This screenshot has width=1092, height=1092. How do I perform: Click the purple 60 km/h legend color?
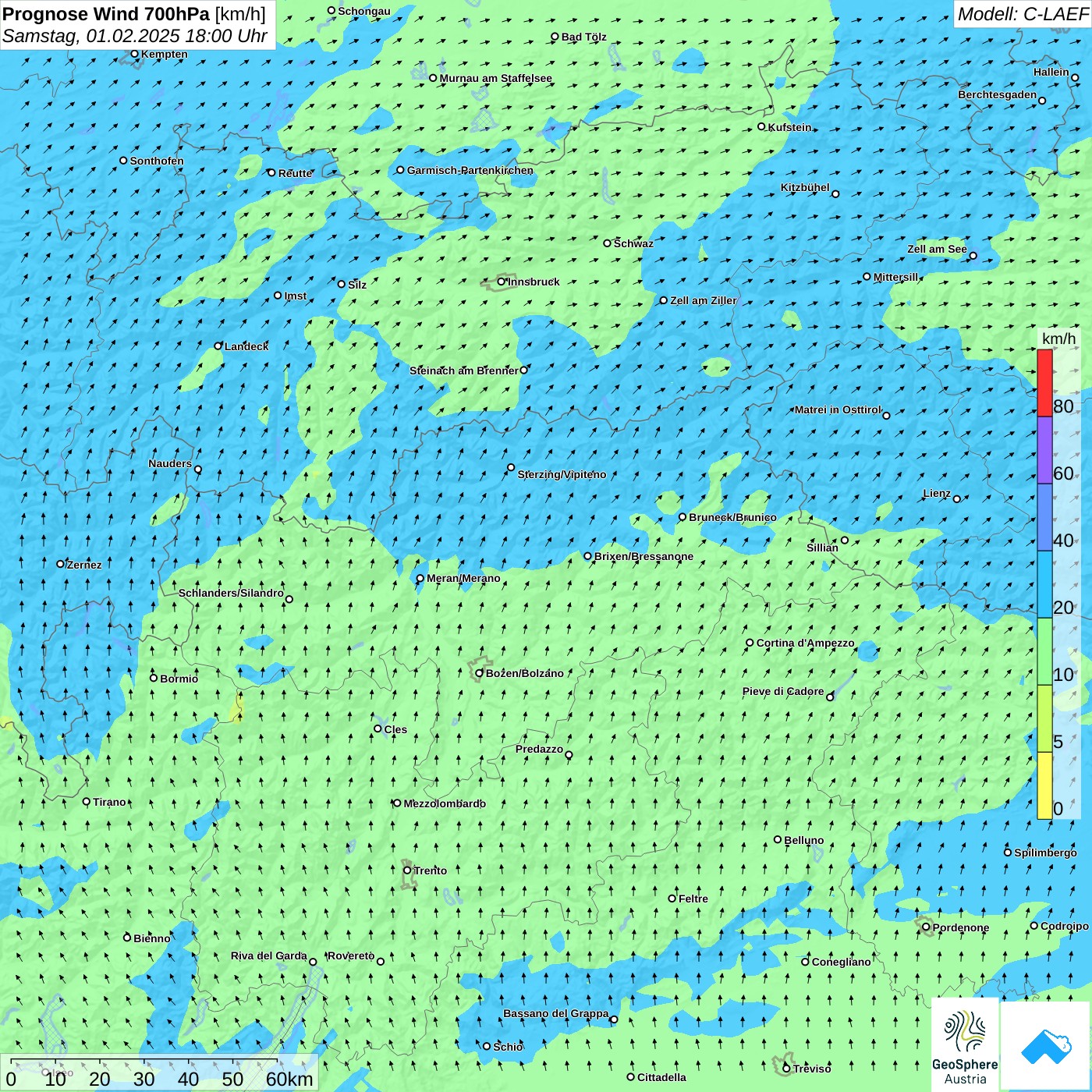pyautogui.click(x=1044, y=450)
